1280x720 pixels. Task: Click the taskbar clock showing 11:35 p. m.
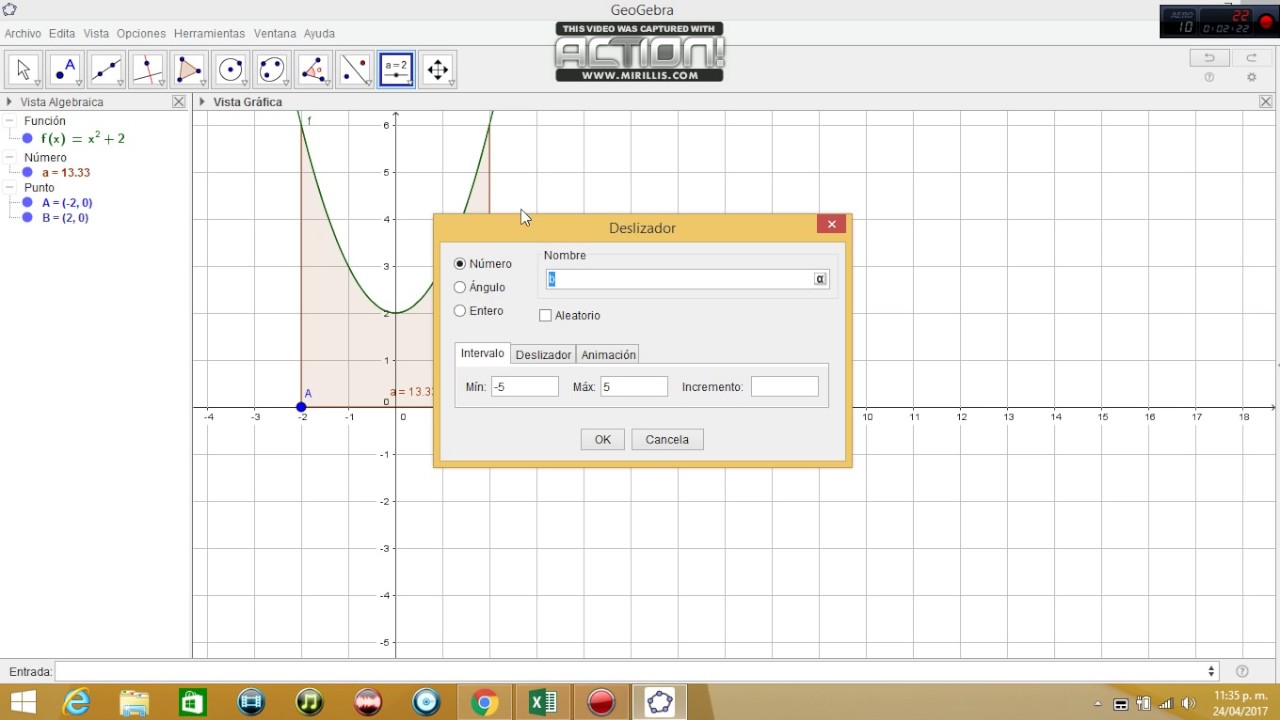point(1240,703)
